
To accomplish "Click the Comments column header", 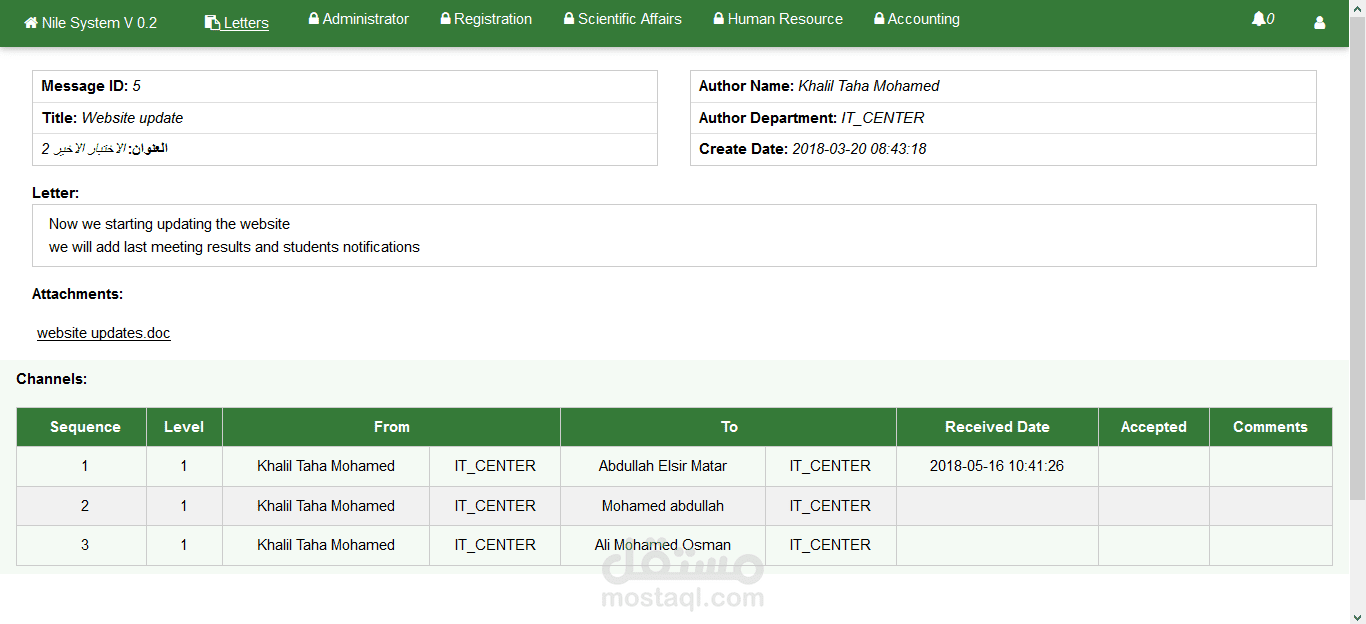I will point(1270,427).
